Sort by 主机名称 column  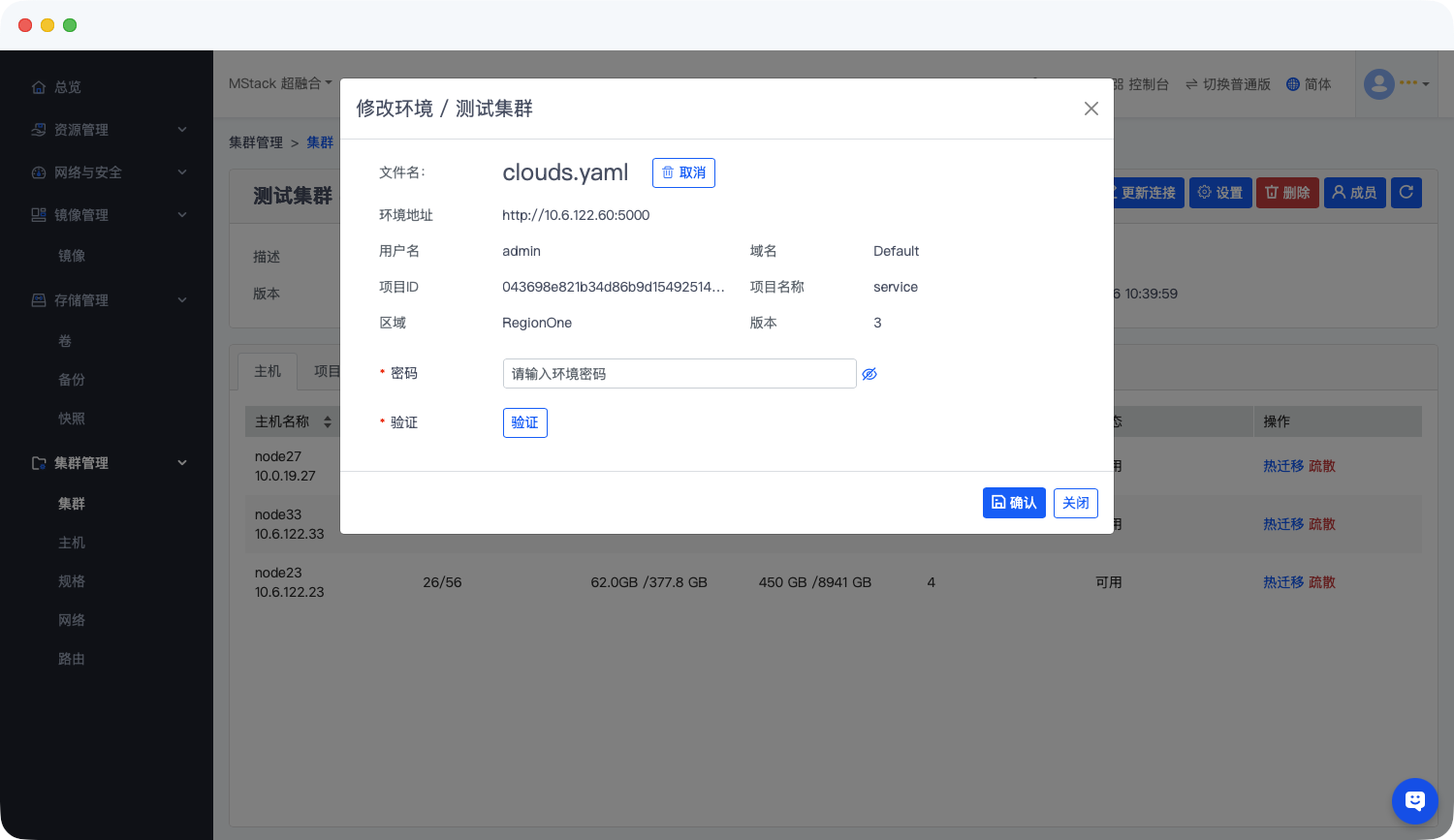pos(328,421)
